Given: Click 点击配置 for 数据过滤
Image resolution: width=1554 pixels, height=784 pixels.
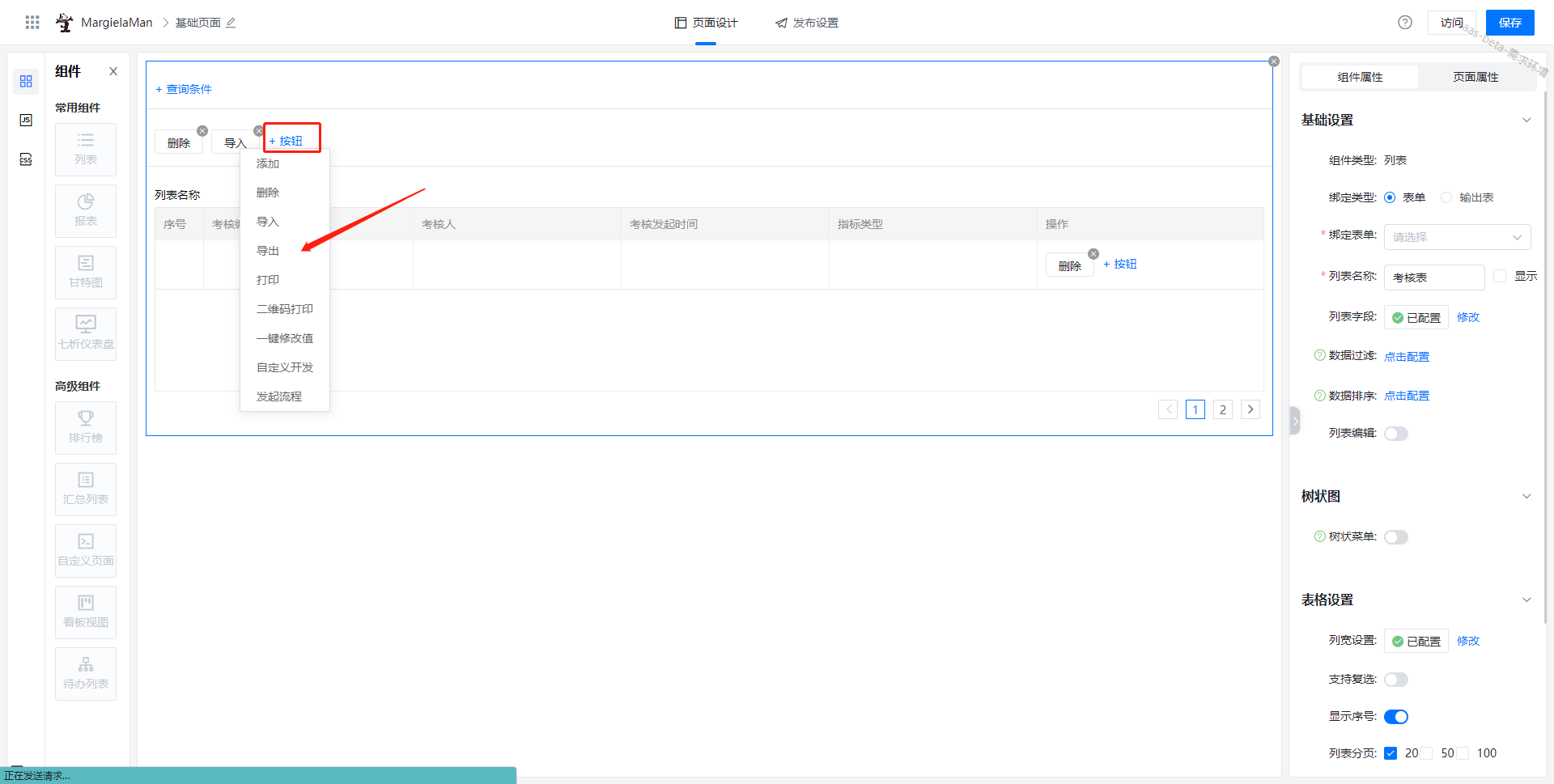Looking at the screenshot, I should coord(1407,357).
